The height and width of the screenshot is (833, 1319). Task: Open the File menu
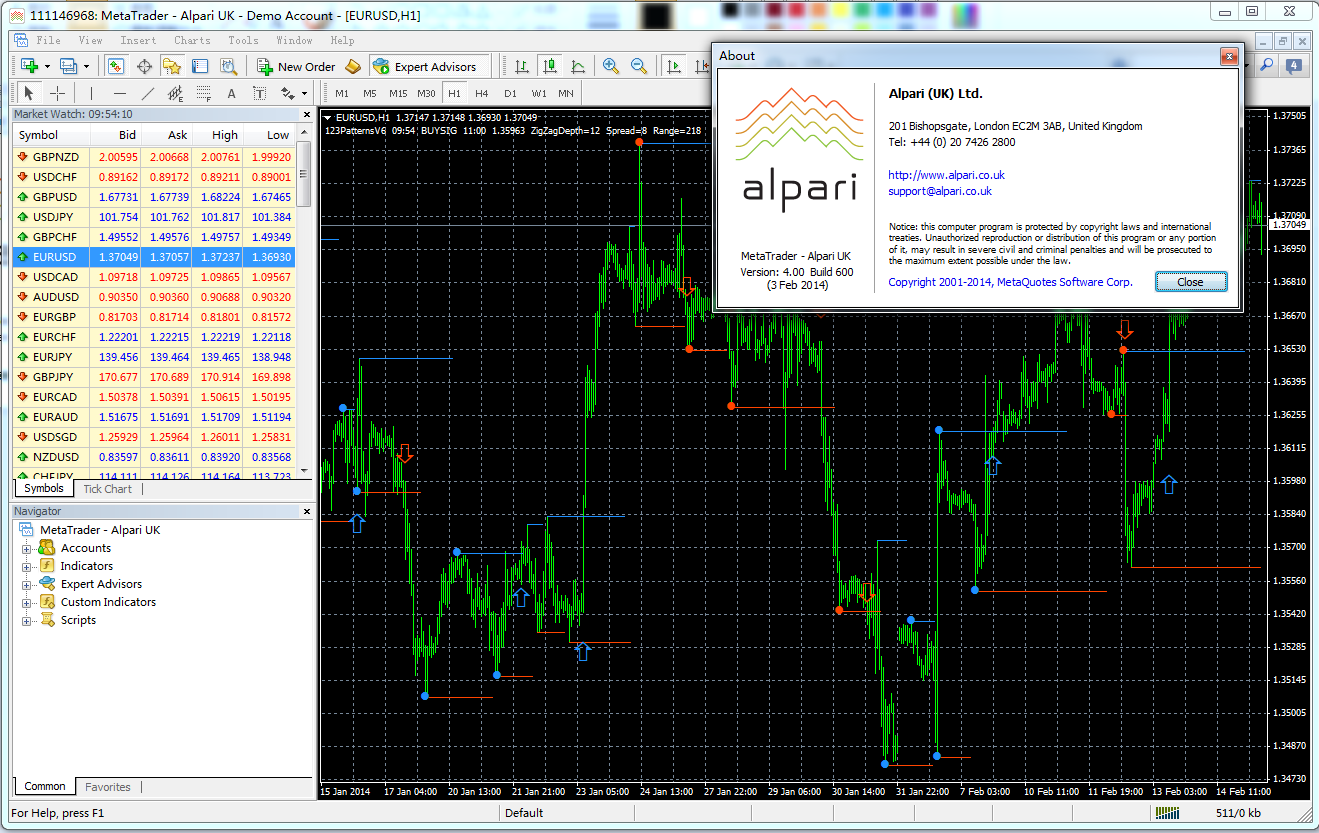point(48,40)
